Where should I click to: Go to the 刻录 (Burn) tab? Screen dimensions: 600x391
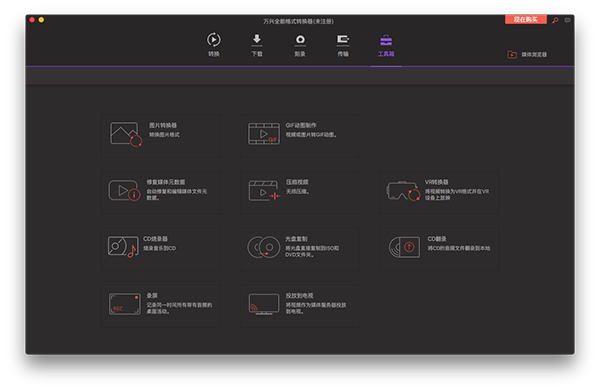[300, 45]
